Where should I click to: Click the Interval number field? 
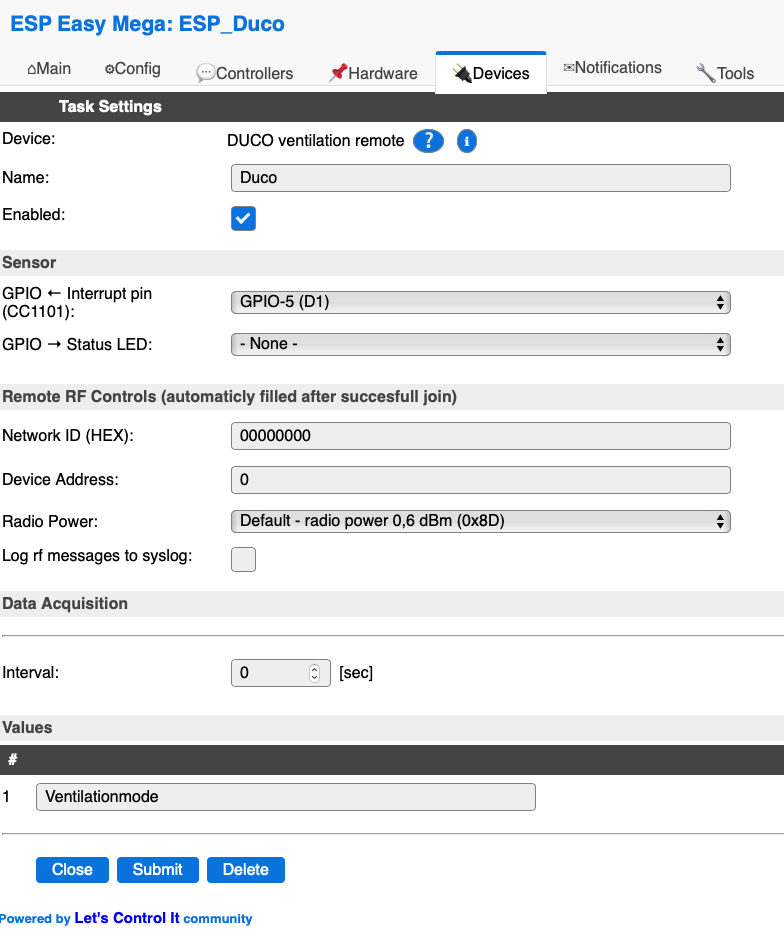pos(280,673)
